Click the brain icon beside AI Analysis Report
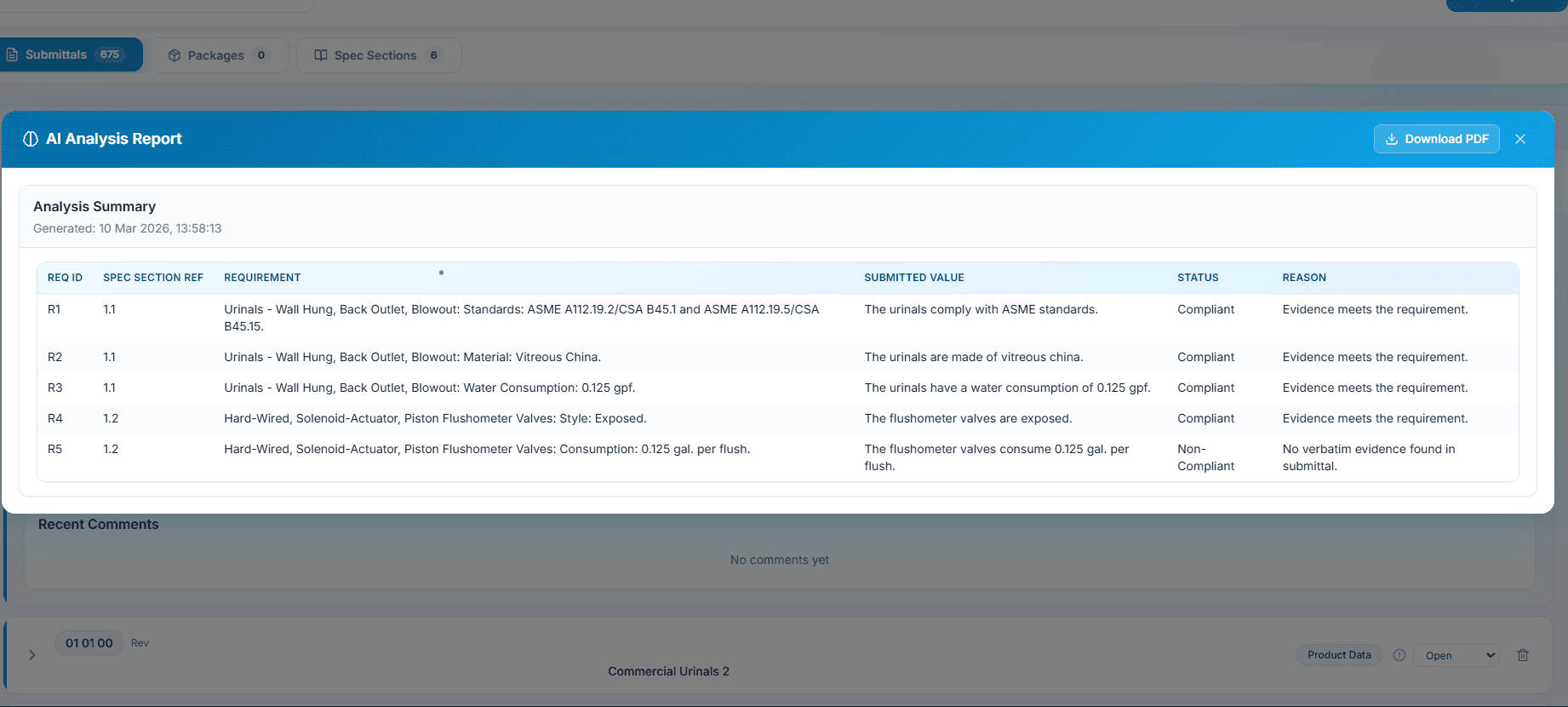 (31, 139)
